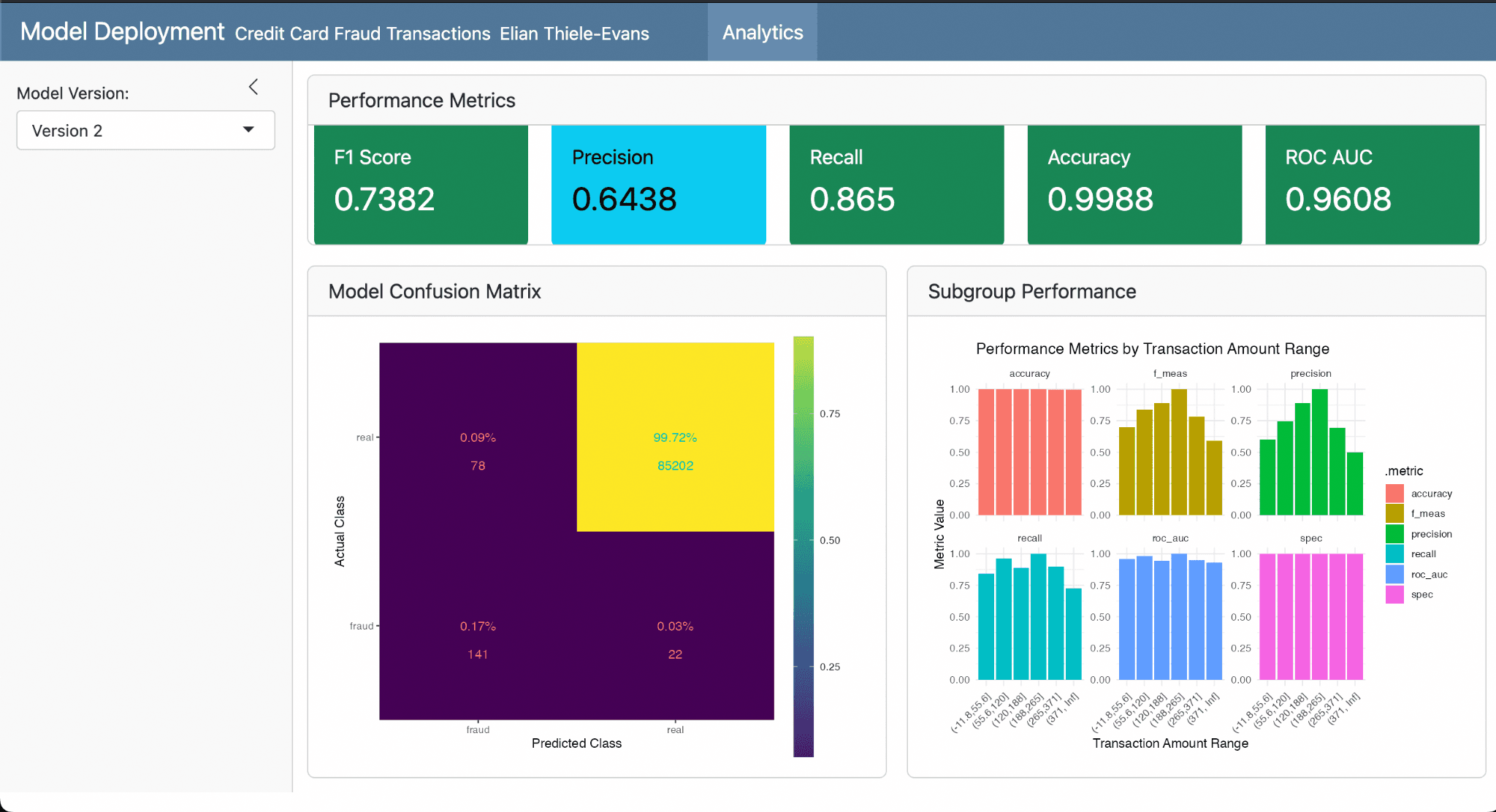1496x812 pixels.
Task: Select the Recall value box
Action: coord(896,185)
